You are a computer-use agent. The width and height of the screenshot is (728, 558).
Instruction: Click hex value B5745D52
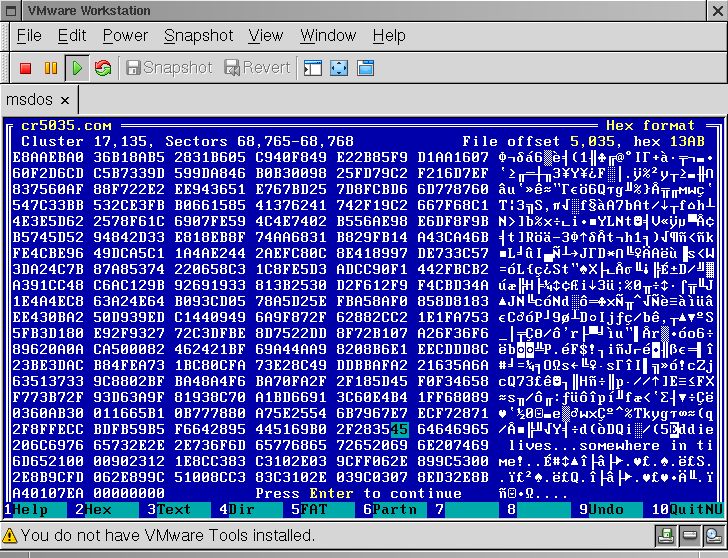point(48,237)
